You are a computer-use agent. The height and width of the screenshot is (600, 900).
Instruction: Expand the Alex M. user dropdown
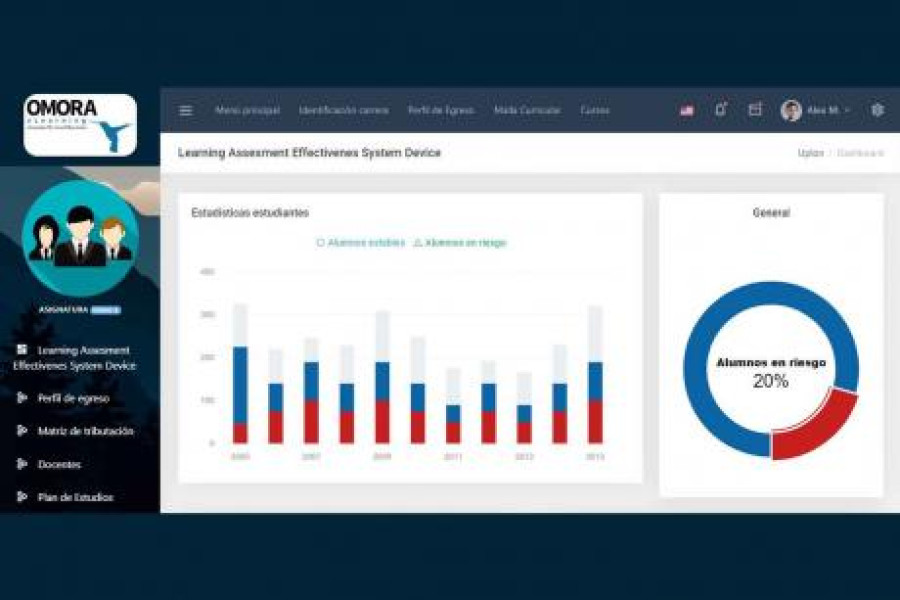(816, 110)
